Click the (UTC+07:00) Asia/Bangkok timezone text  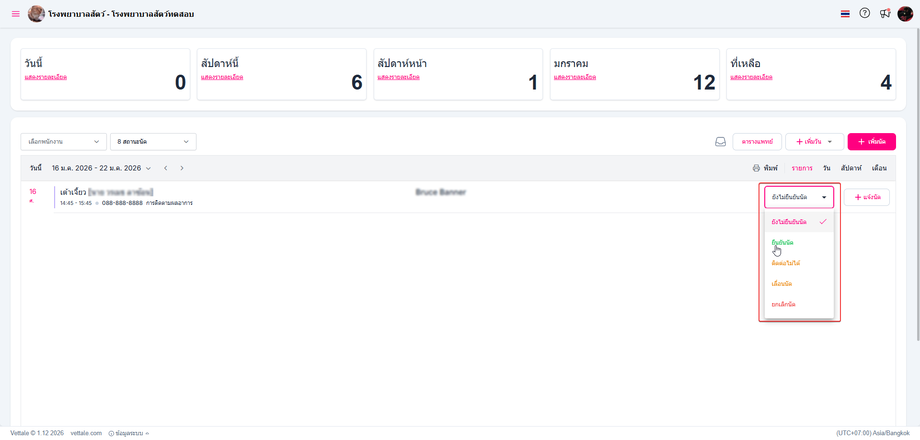click(x=873, y=434)
